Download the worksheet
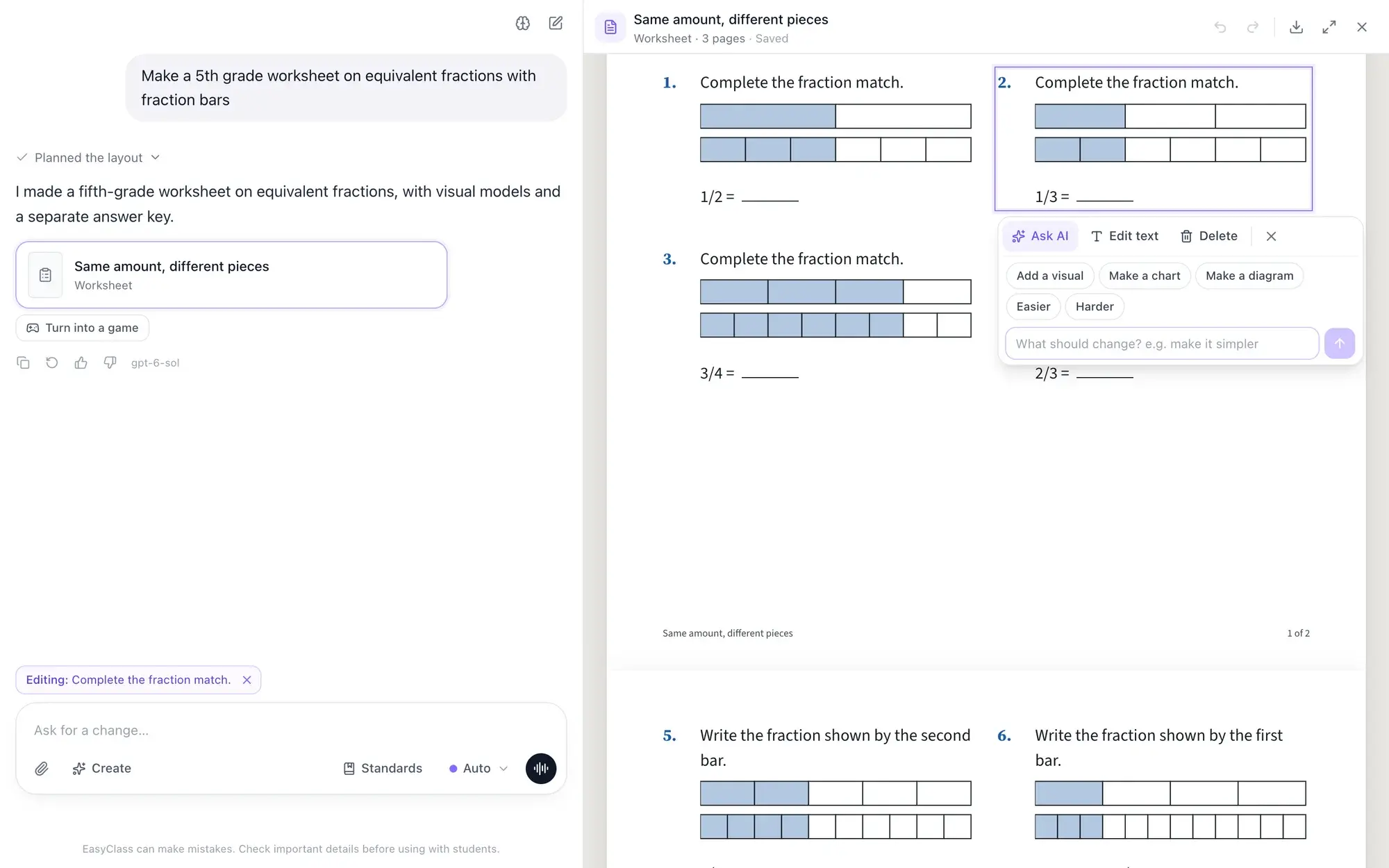The width and height of the screenshot is (1389, 868). click(1296, 27)
